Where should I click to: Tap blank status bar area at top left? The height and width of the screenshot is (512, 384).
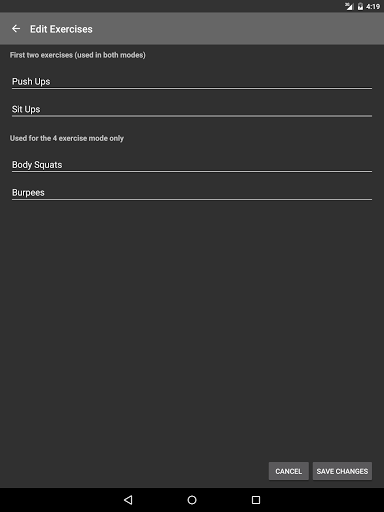point(133,6)
